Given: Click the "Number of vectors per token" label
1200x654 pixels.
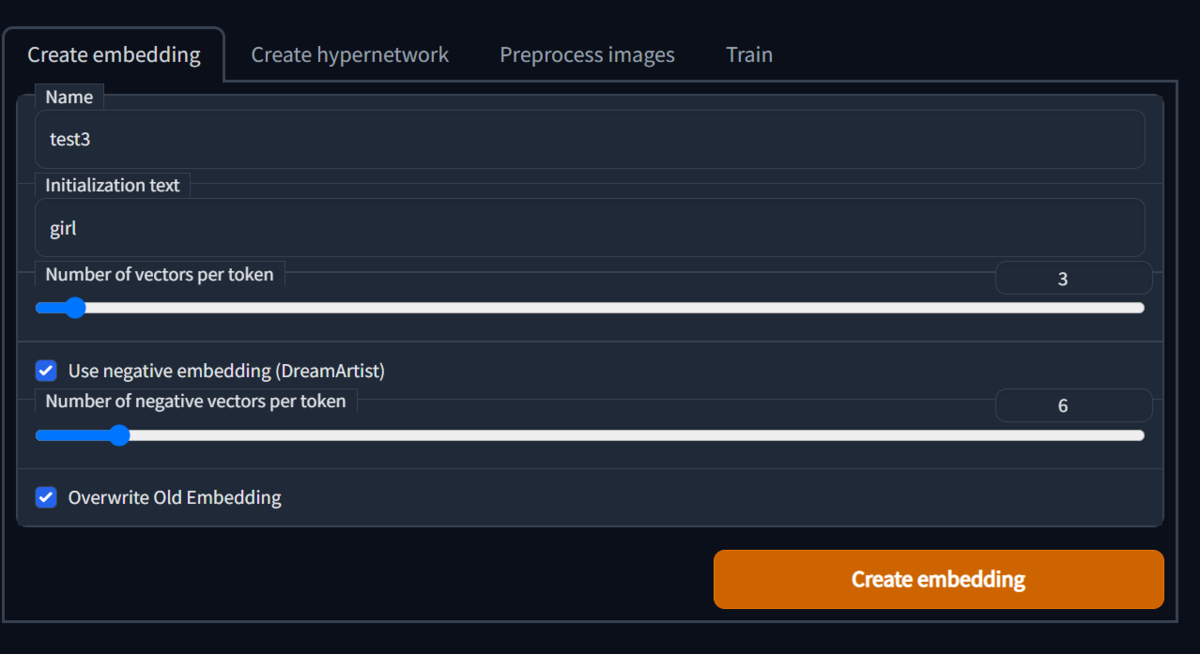Looking at the screenshot, I should click(x=159, y=274).
